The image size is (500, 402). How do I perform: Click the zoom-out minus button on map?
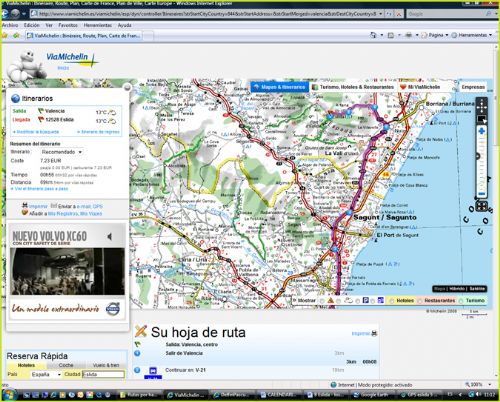point(481,194)
